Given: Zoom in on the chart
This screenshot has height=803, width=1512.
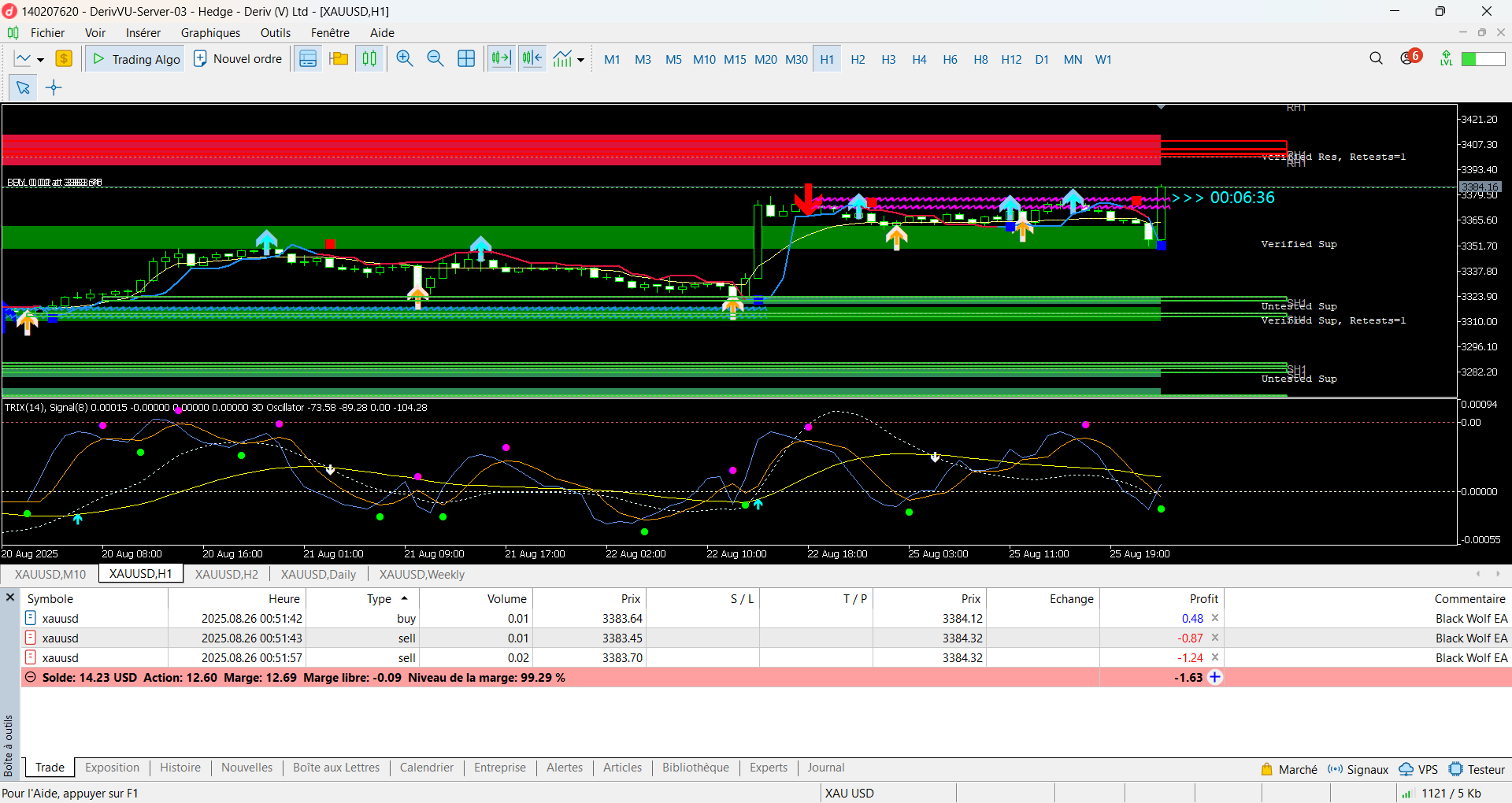Looking at the screenshot, I should coord(405,59).
